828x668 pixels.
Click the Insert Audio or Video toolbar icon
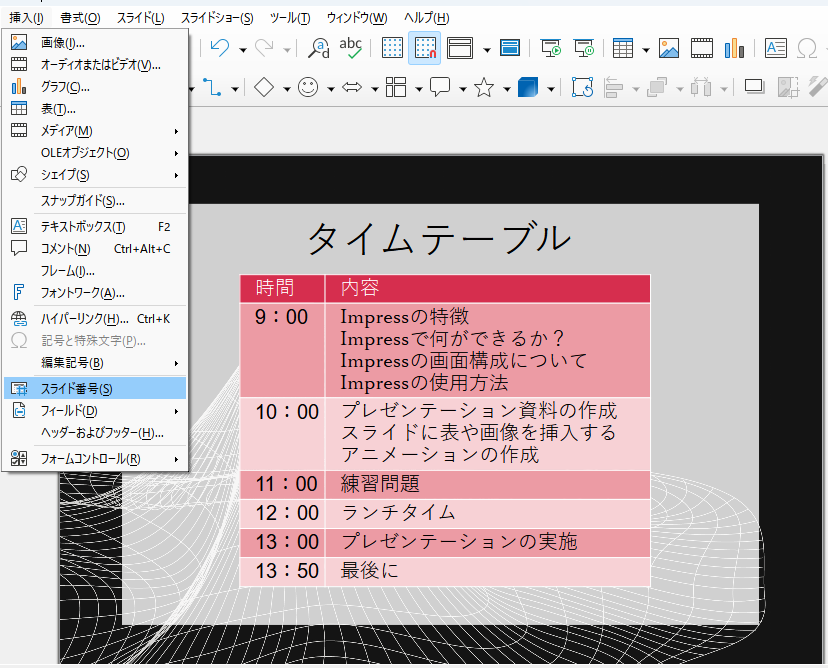(701, 48)
